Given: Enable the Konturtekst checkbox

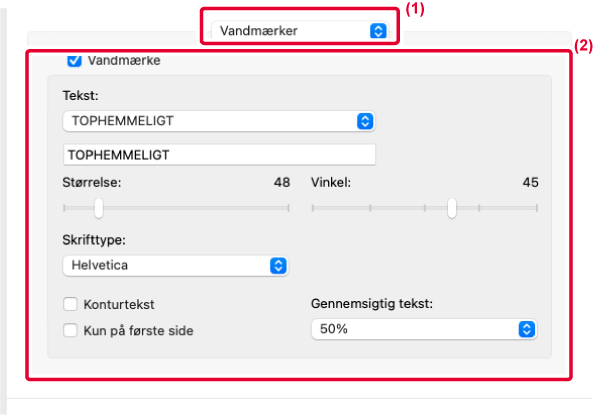Looking at the screenshot, I should tap(70, 304).
